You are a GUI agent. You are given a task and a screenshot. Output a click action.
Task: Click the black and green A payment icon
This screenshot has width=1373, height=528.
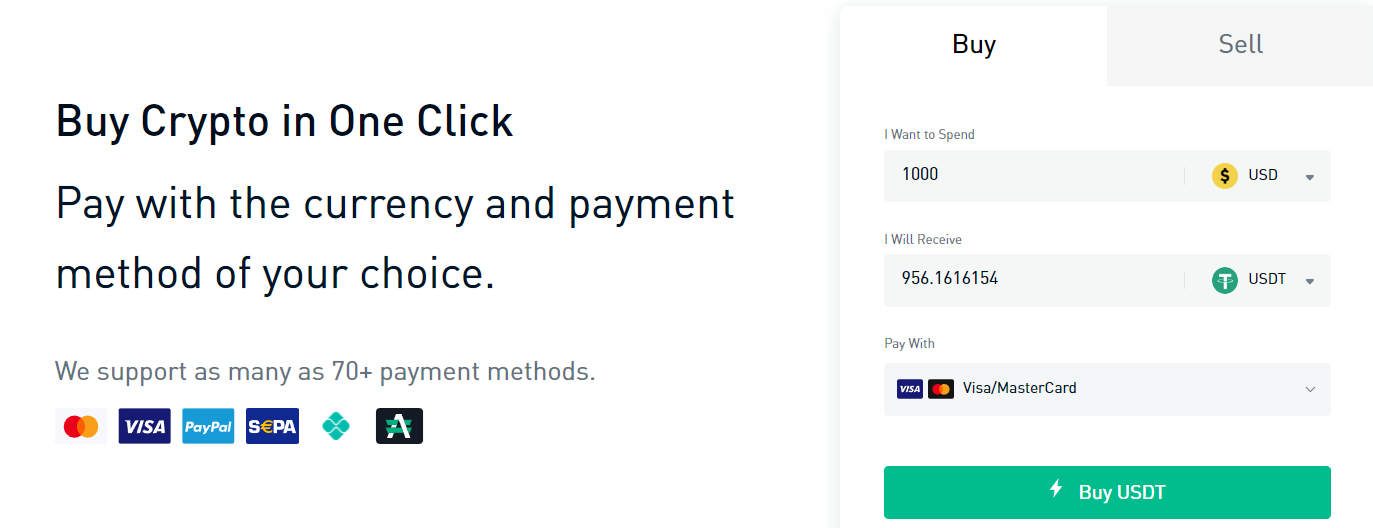tap(399, 426)
